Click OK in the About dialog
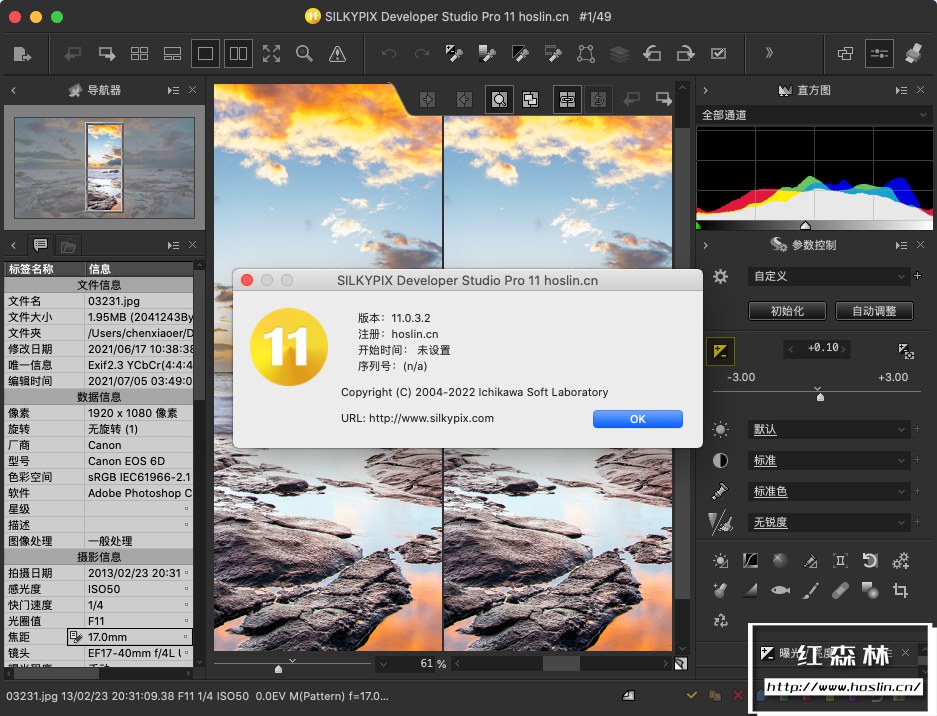This screenshot has width=937, height=716. tap(637, 419)
